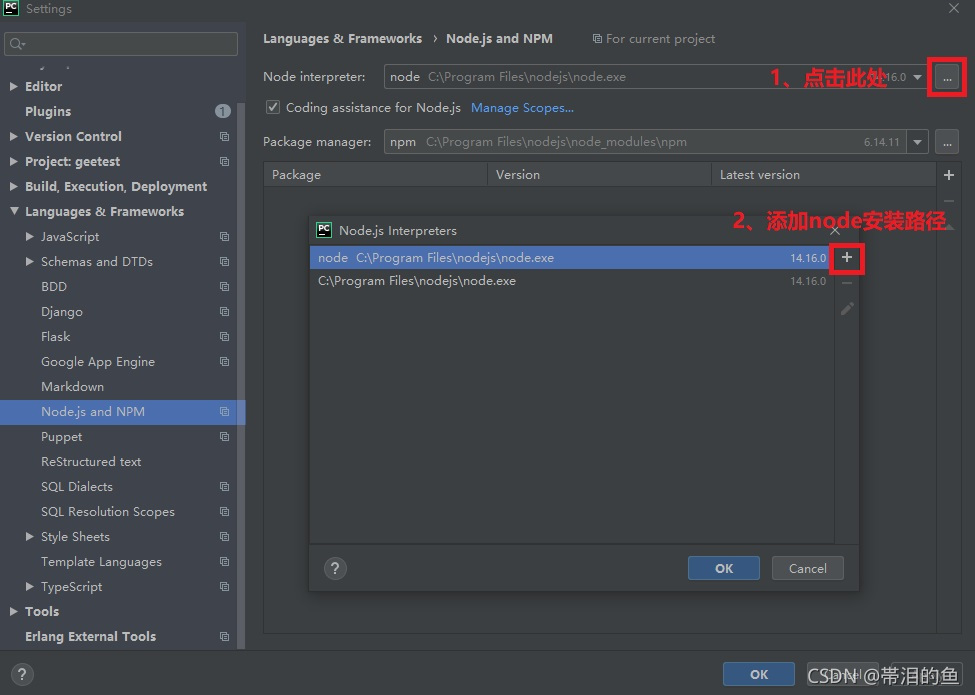Click per-project icon beside Project: geetest
The width and height of the screenshot is (975, 695).
224,162
